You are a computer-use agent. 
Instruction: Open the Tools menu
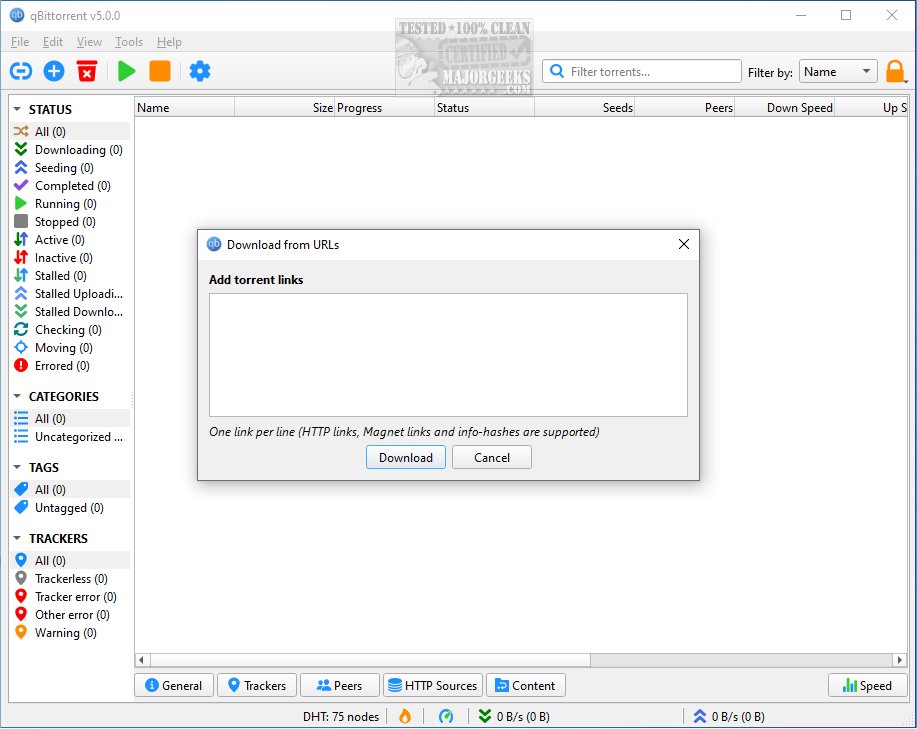[x=129, y=42]
